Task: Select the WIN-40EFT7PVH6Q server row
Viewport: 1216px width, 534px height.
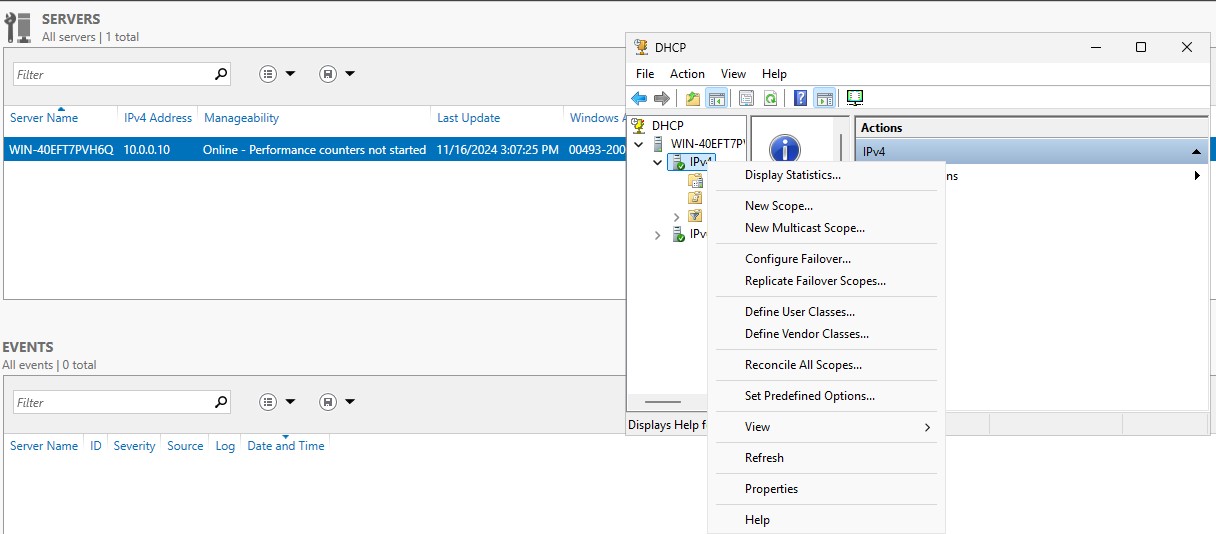Action: (x=61, y=149)
